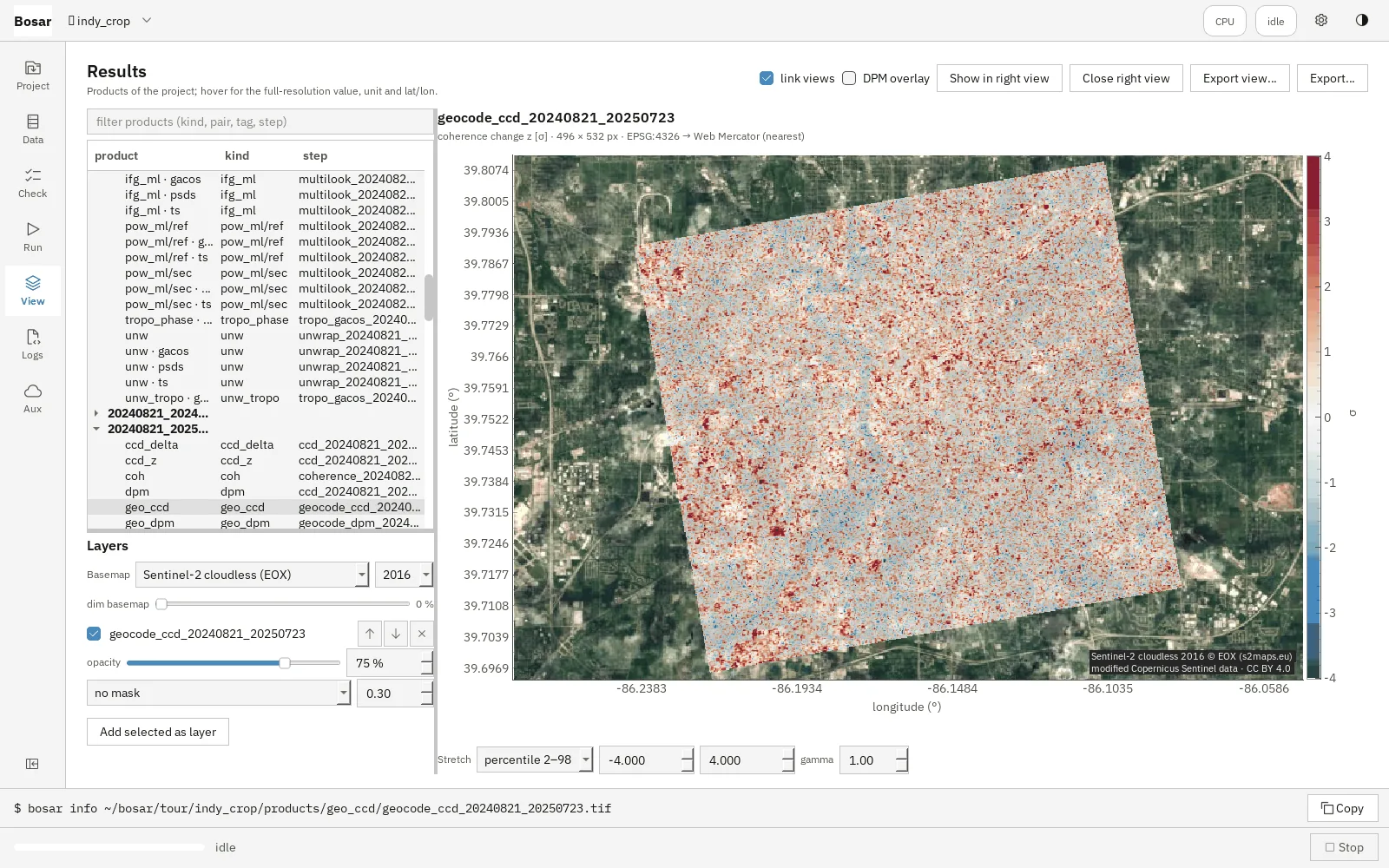Image resolution: width=1389 pixels, height=868 pixels.
Task: Open settings gear icon
Action: [1320, 21]
